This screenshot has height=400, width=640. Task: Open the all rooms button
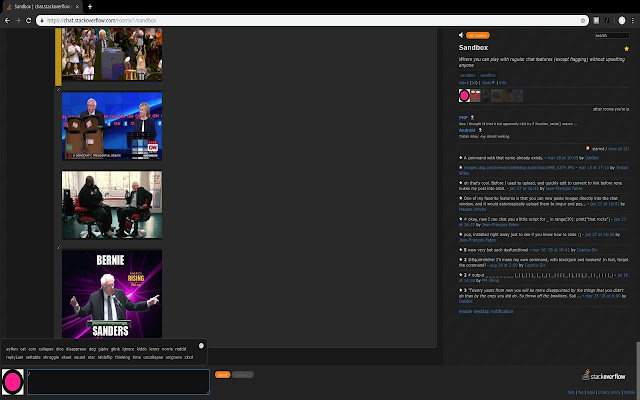tap(478, 36)
